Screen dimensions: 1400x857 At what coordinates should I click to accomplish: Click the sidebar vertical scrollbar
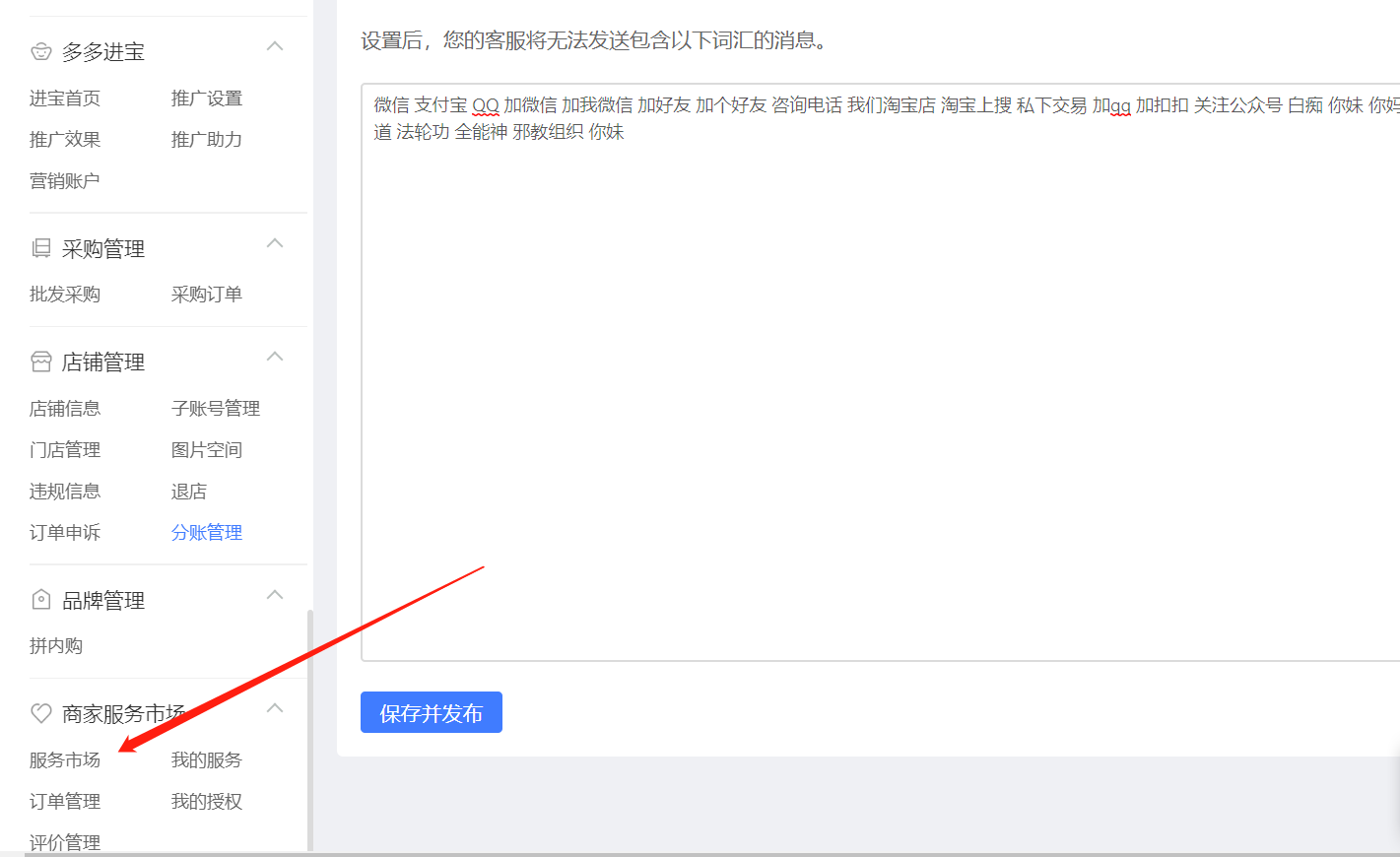[x=310, y=729]
